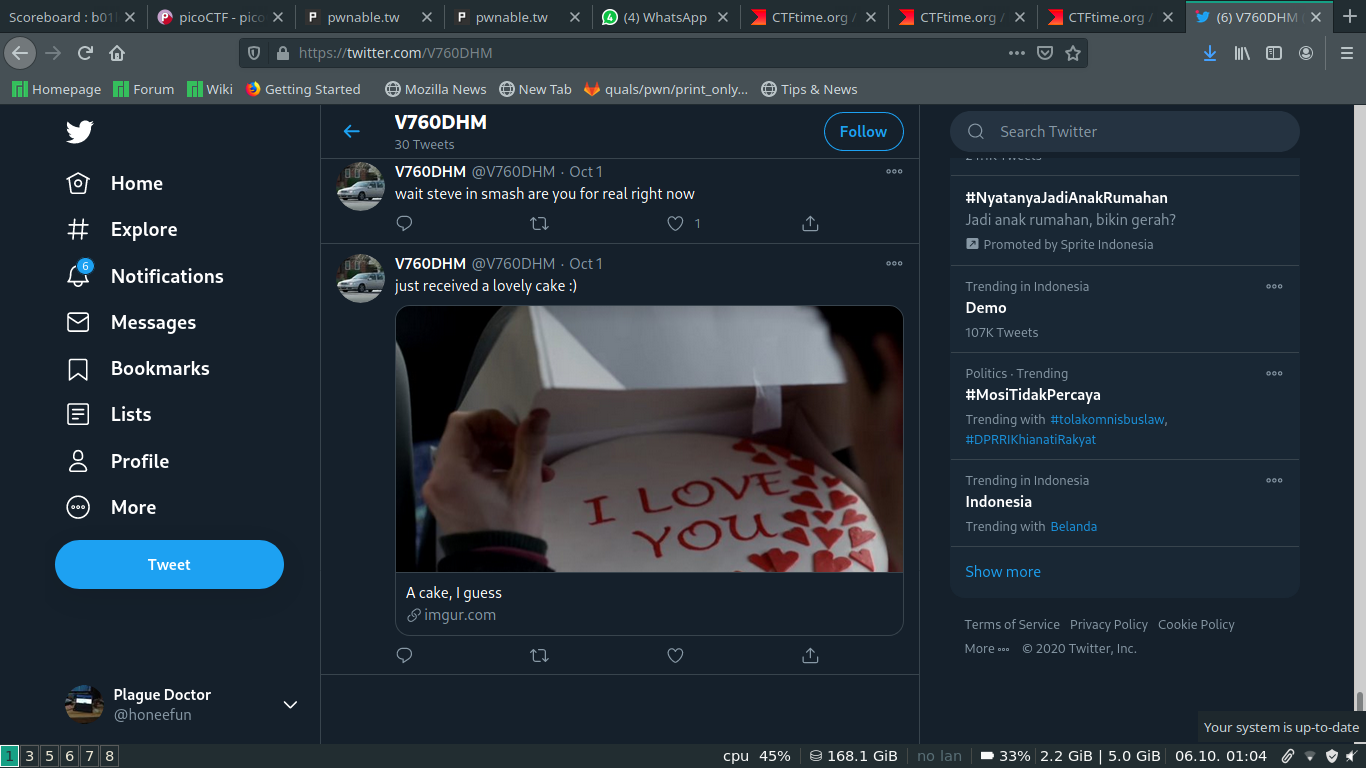Open Firefox downloads arrow
Image resolution: width=1366 pixels, height=768 pixels.
tap(1210, 53)
